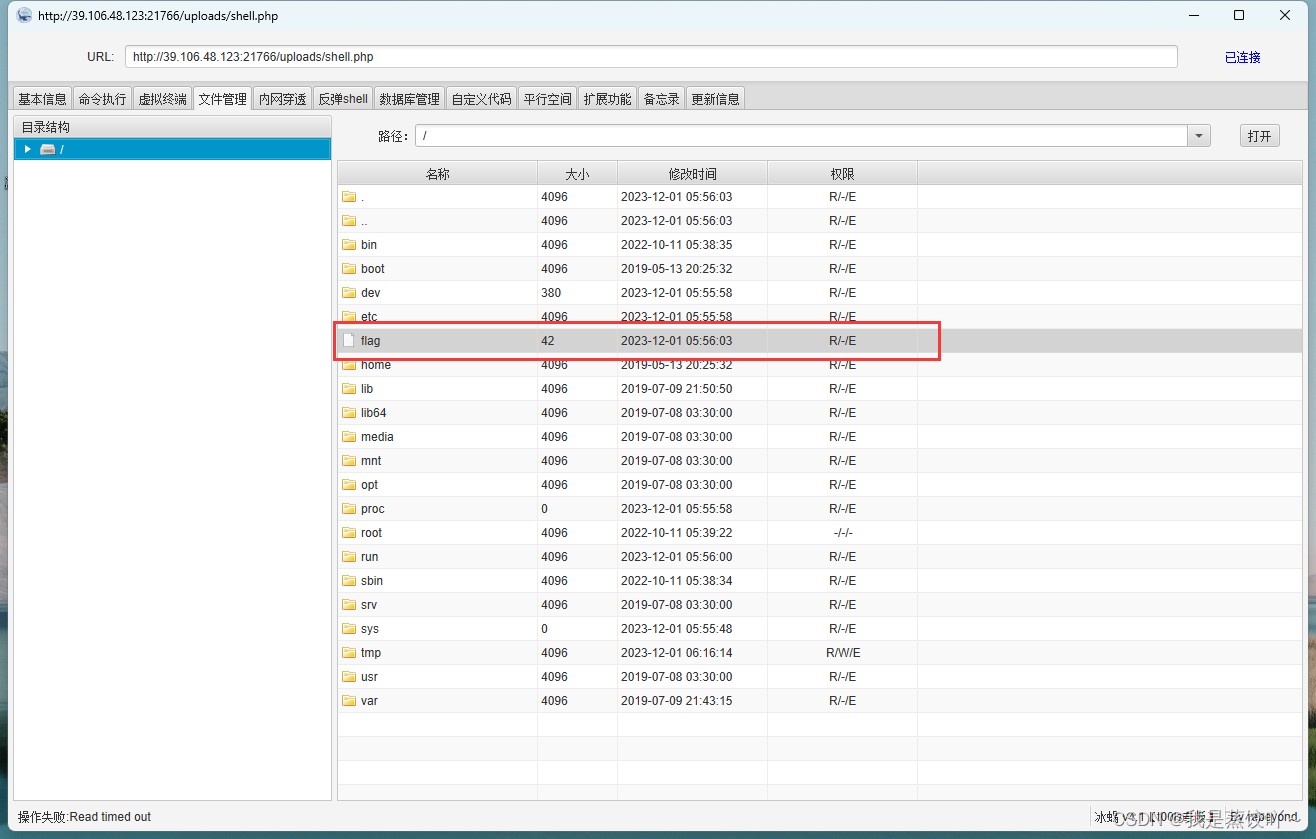
Task: Select the lib64 folder icon
Action: 349,413
